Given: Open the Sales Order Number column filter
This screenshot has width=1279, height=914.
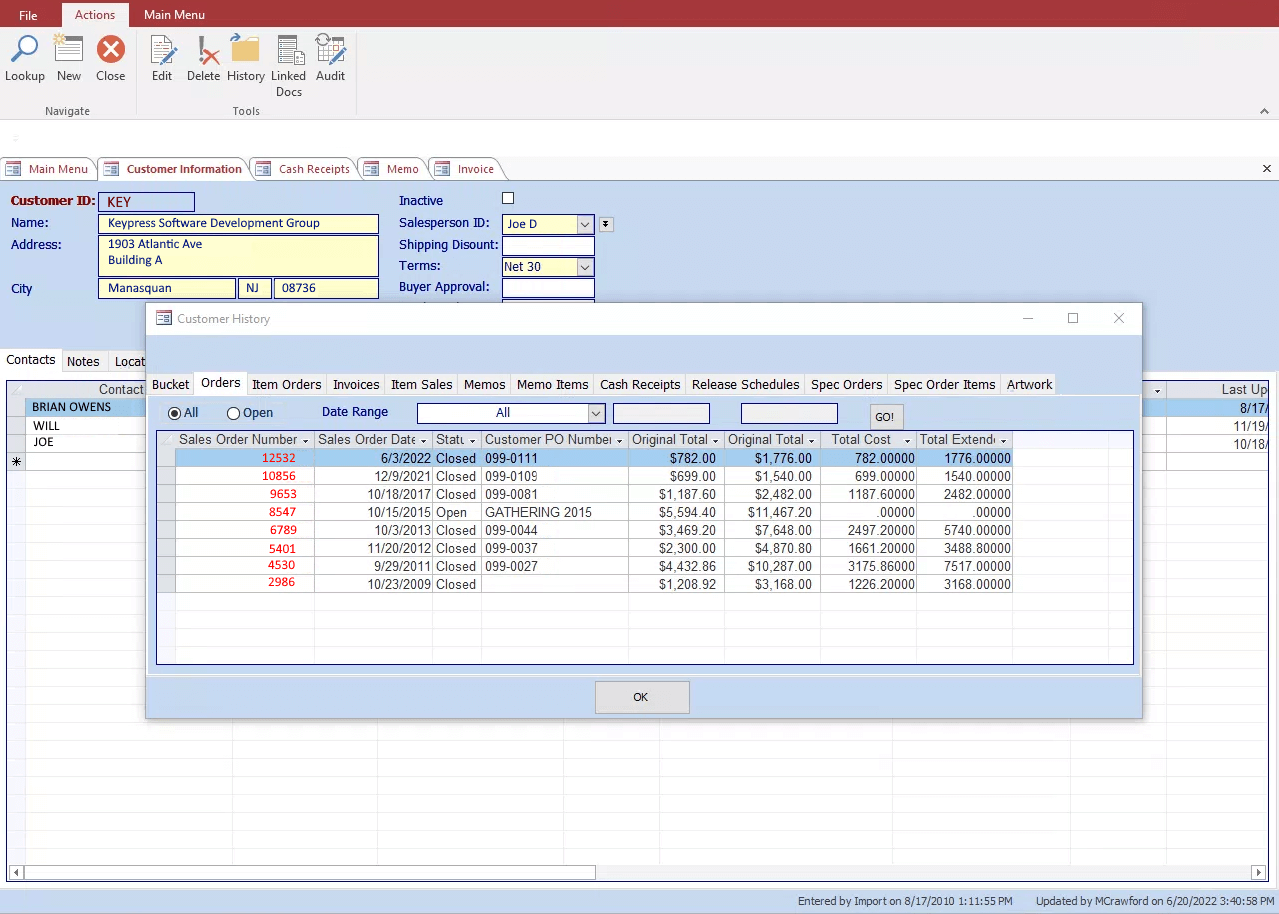Looking at the screenshot, I should point(303,440).
